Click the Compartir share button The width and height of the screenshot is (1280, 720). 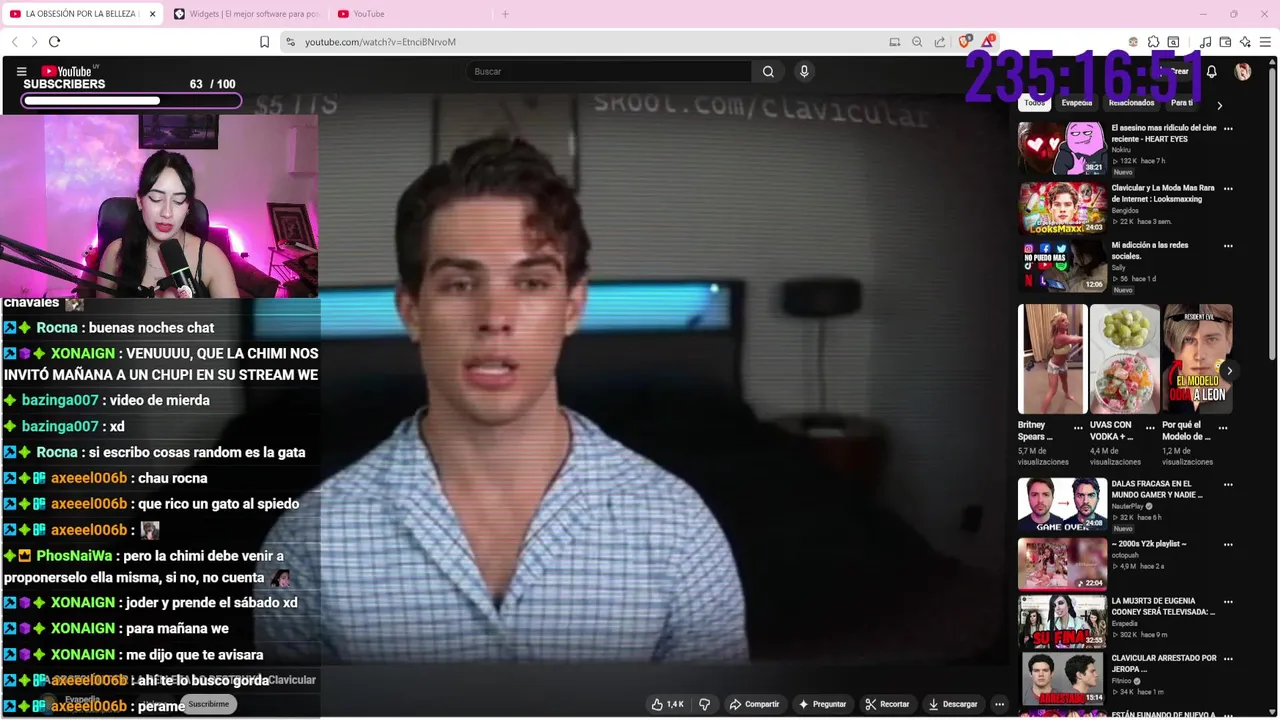click(x=755, y=704)
